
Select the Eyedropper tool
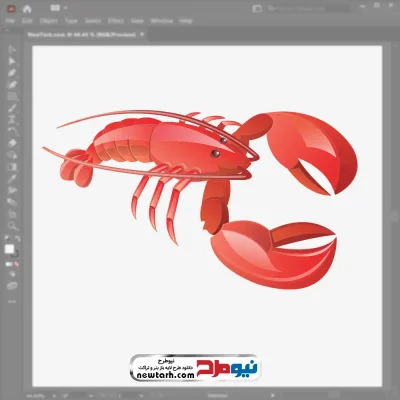pos(12,179)
